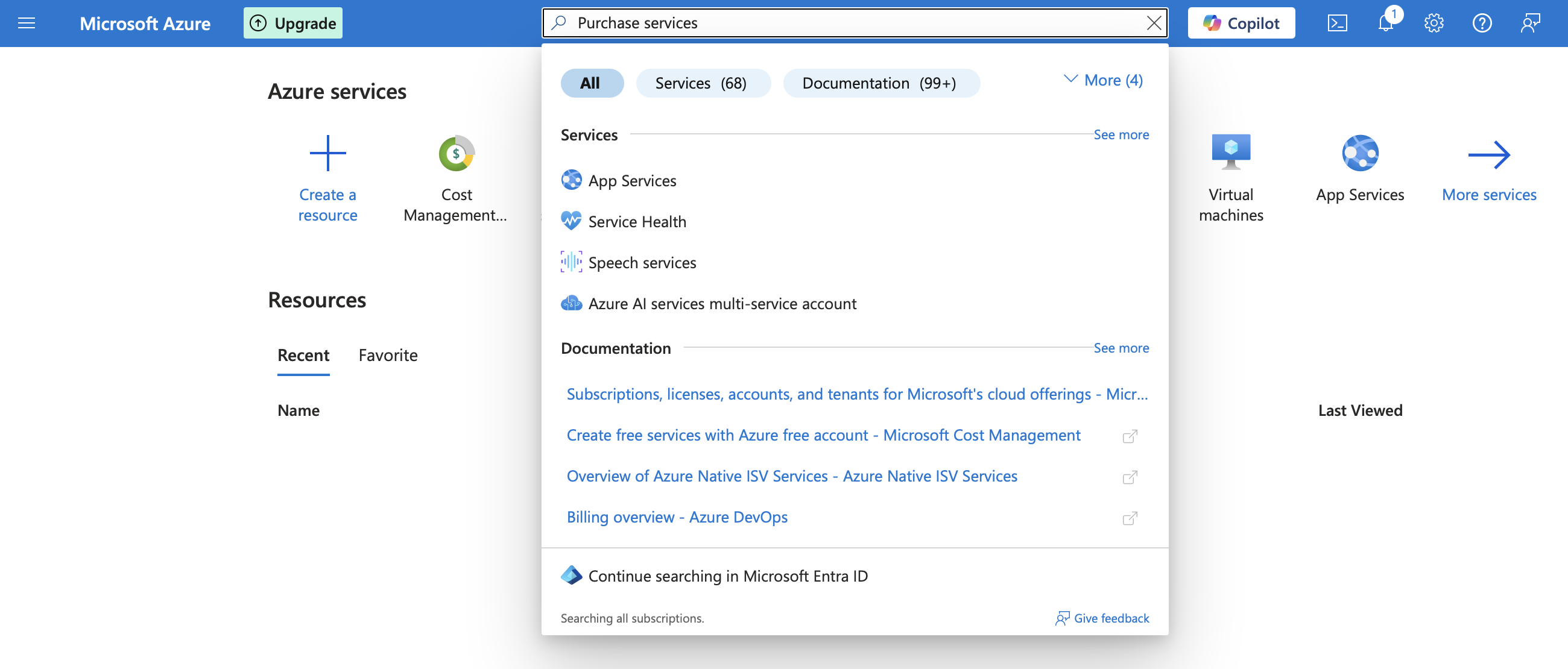1568x669 pixels.
Task: Filter results by Services (68)
Action: tap(703, 83)
